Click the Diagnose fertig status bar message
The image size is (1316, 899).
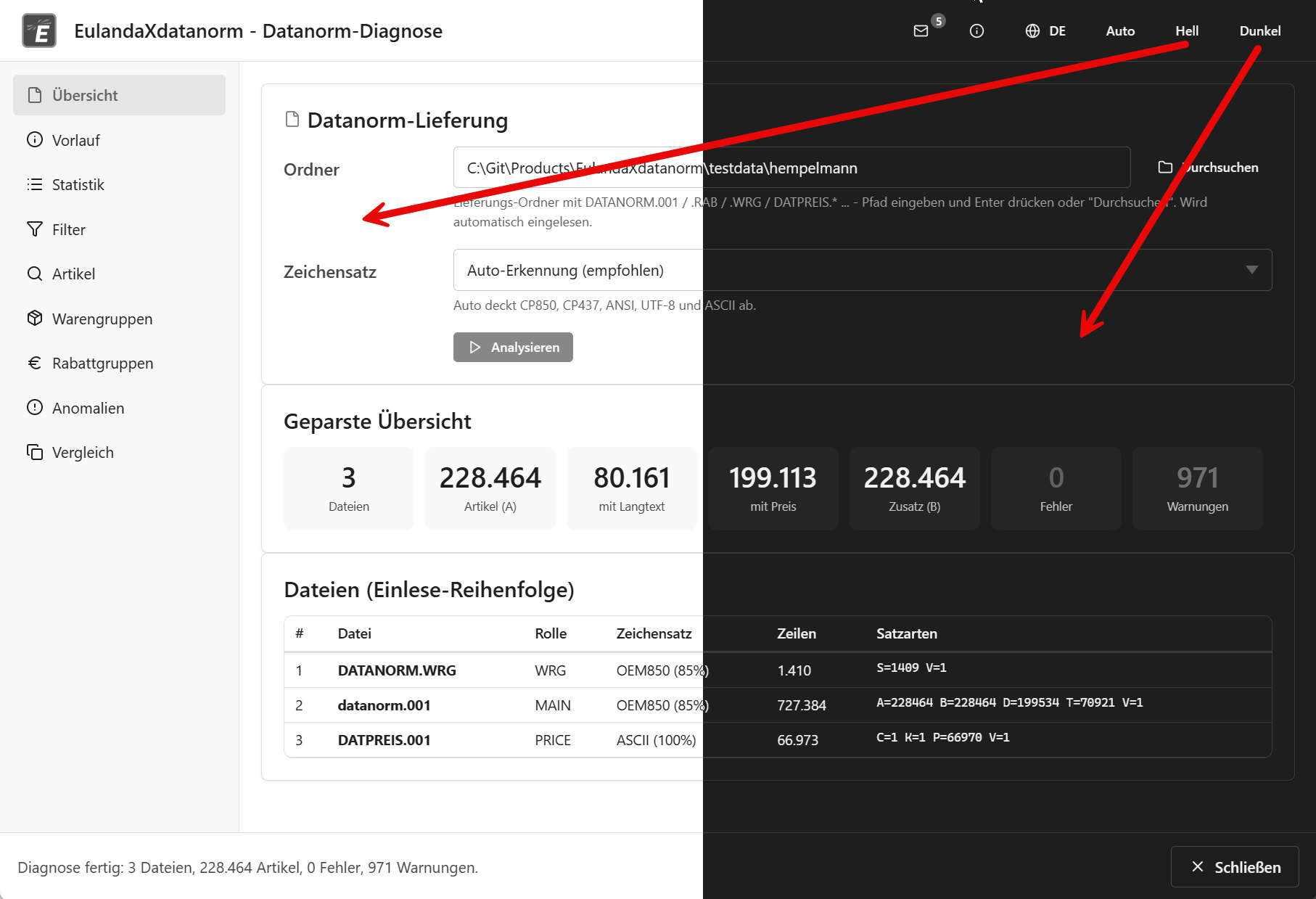247,867
